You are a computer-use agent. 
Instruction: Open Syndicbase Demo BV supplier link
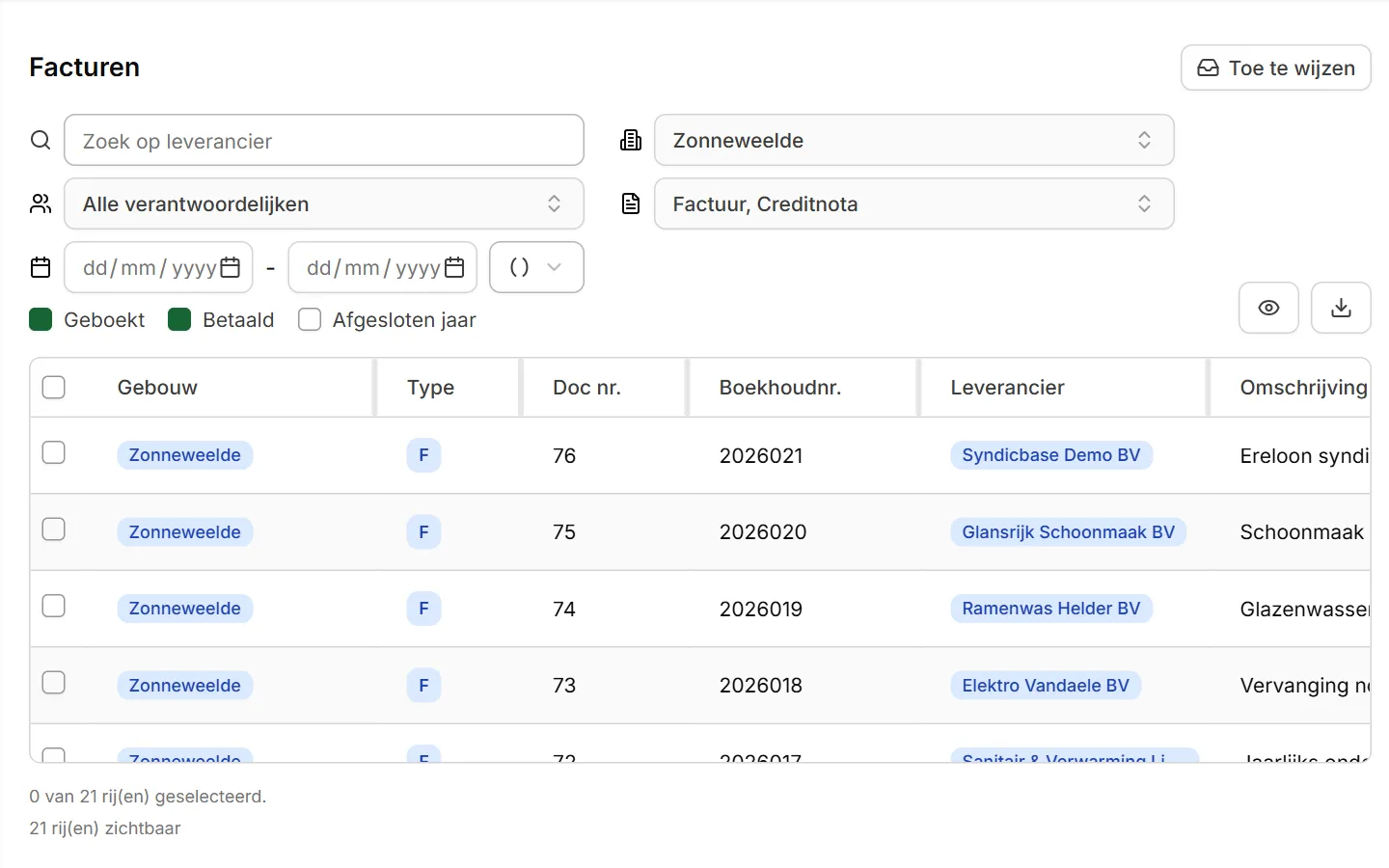pos(1051,455)
